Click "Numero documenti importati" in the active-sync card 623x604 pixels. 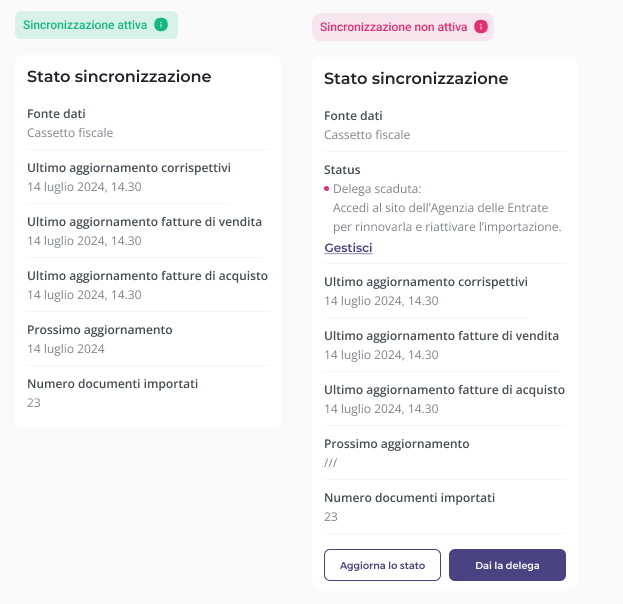pyautogui.click(x=113, y=383)
